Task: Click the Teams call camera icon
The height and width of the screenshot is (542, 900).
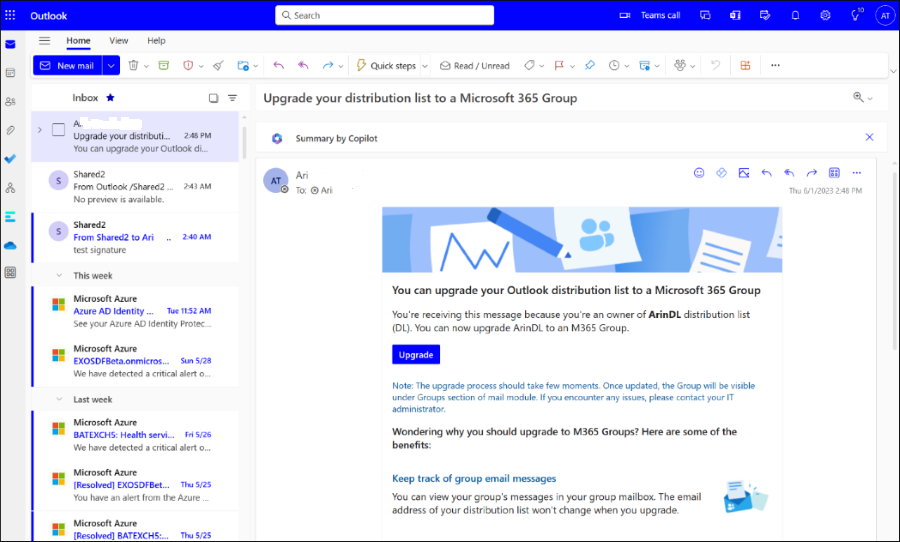Action: [624, 16]
